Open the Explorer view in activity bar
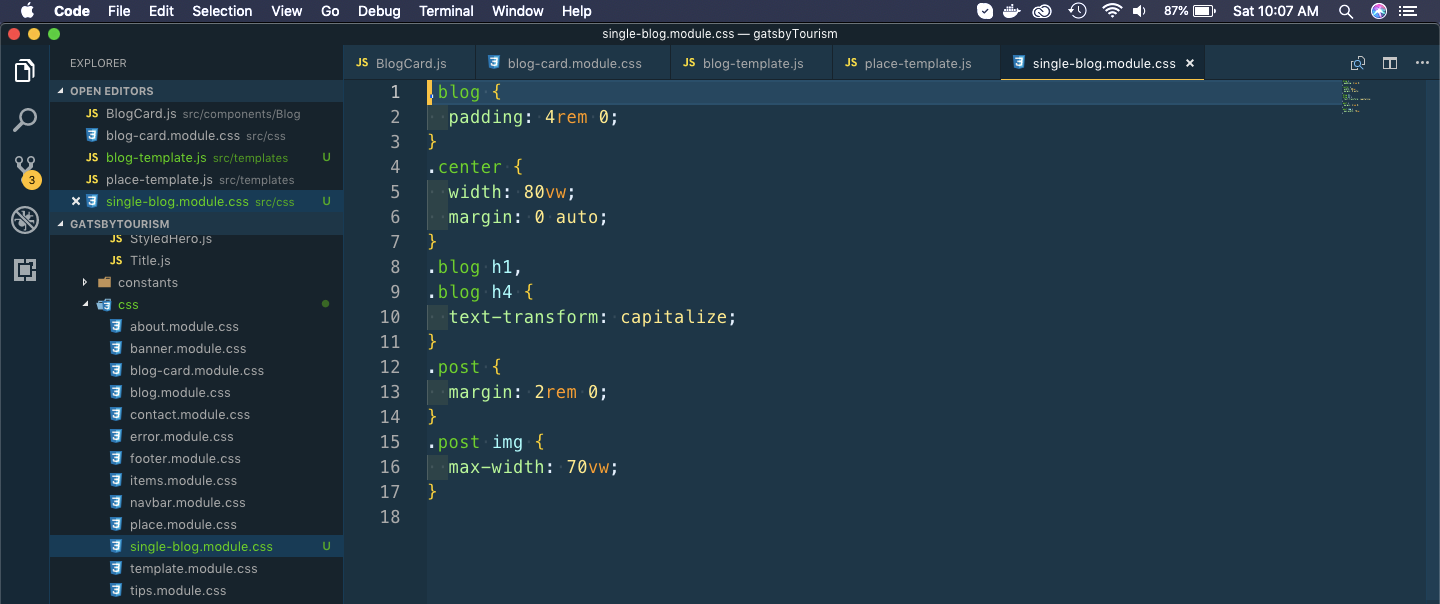 click(25, 71)
